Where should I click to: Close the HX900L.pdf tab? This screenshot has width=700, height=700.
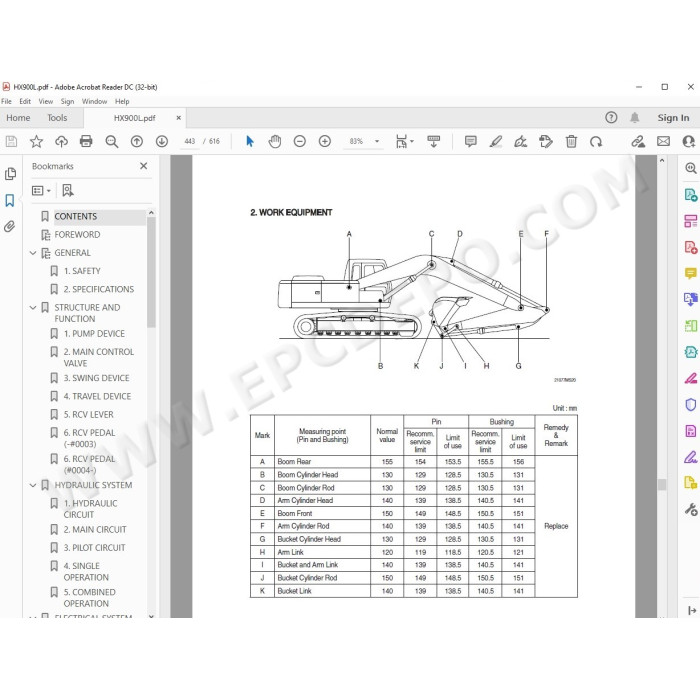coord(179,118)
